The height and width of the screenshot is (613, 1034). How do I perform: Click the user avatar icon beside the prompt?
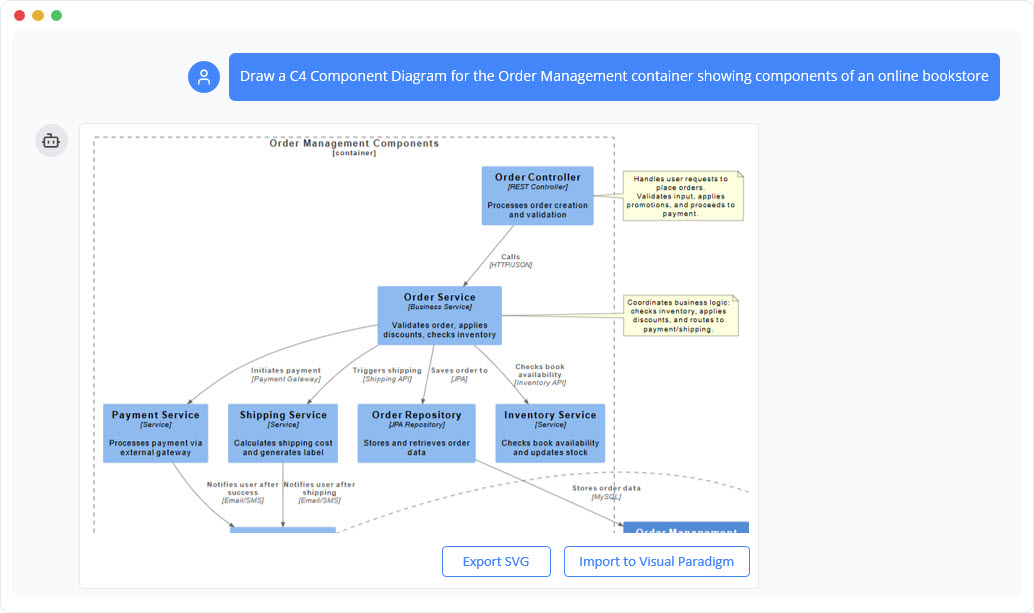[x=204, y=76]
